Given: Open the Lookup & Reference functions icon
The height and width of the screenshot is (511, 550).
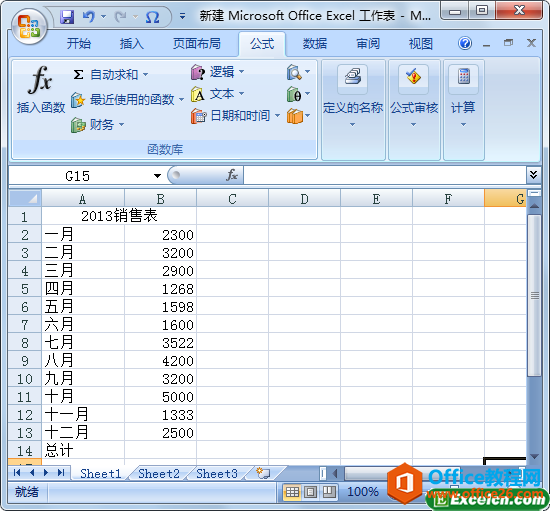Looking at the screenshot, I should pyautogui.click(x=298, y=72).
